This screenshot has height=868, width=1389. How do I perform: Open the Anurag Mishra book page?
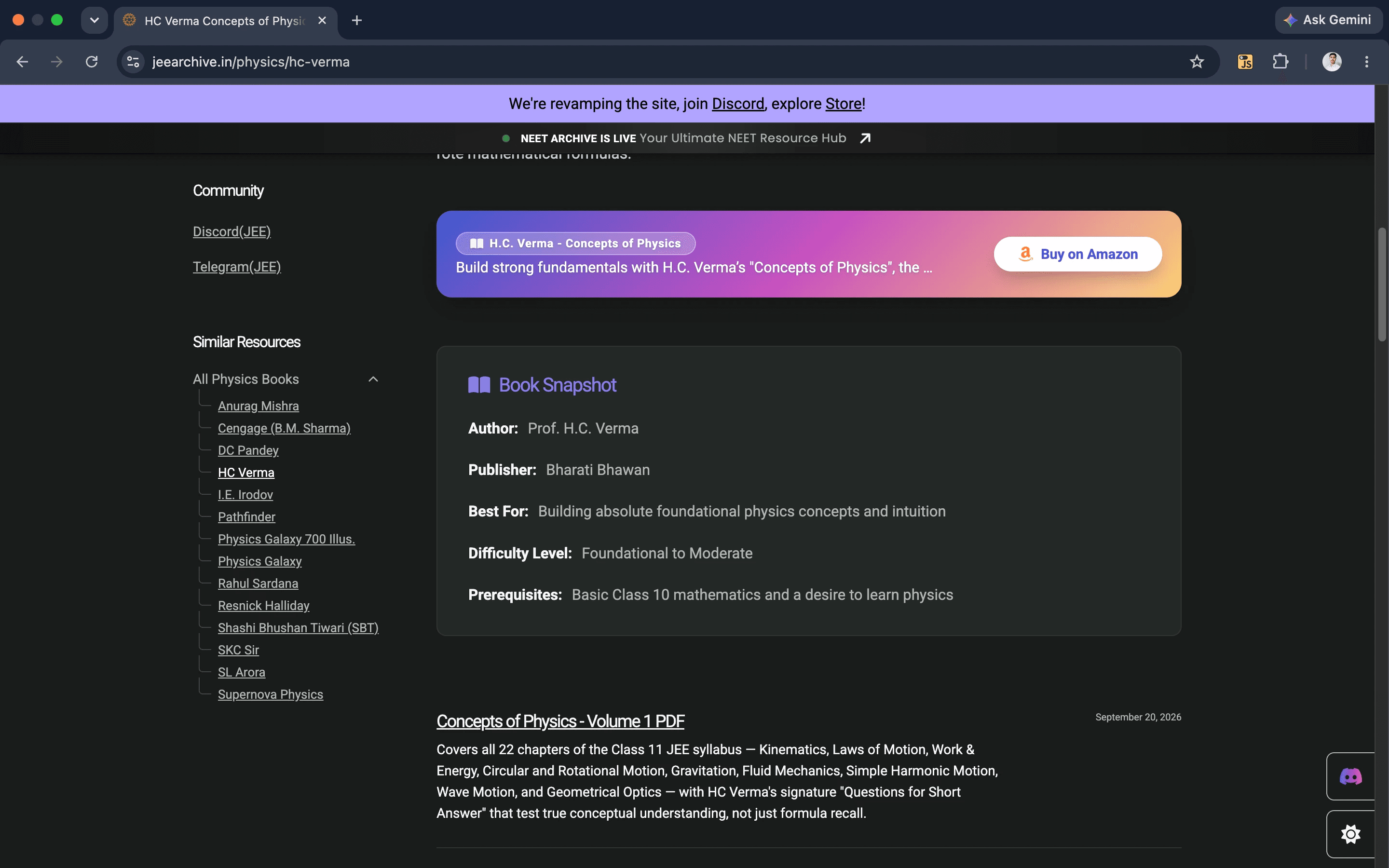pos(259,406)
